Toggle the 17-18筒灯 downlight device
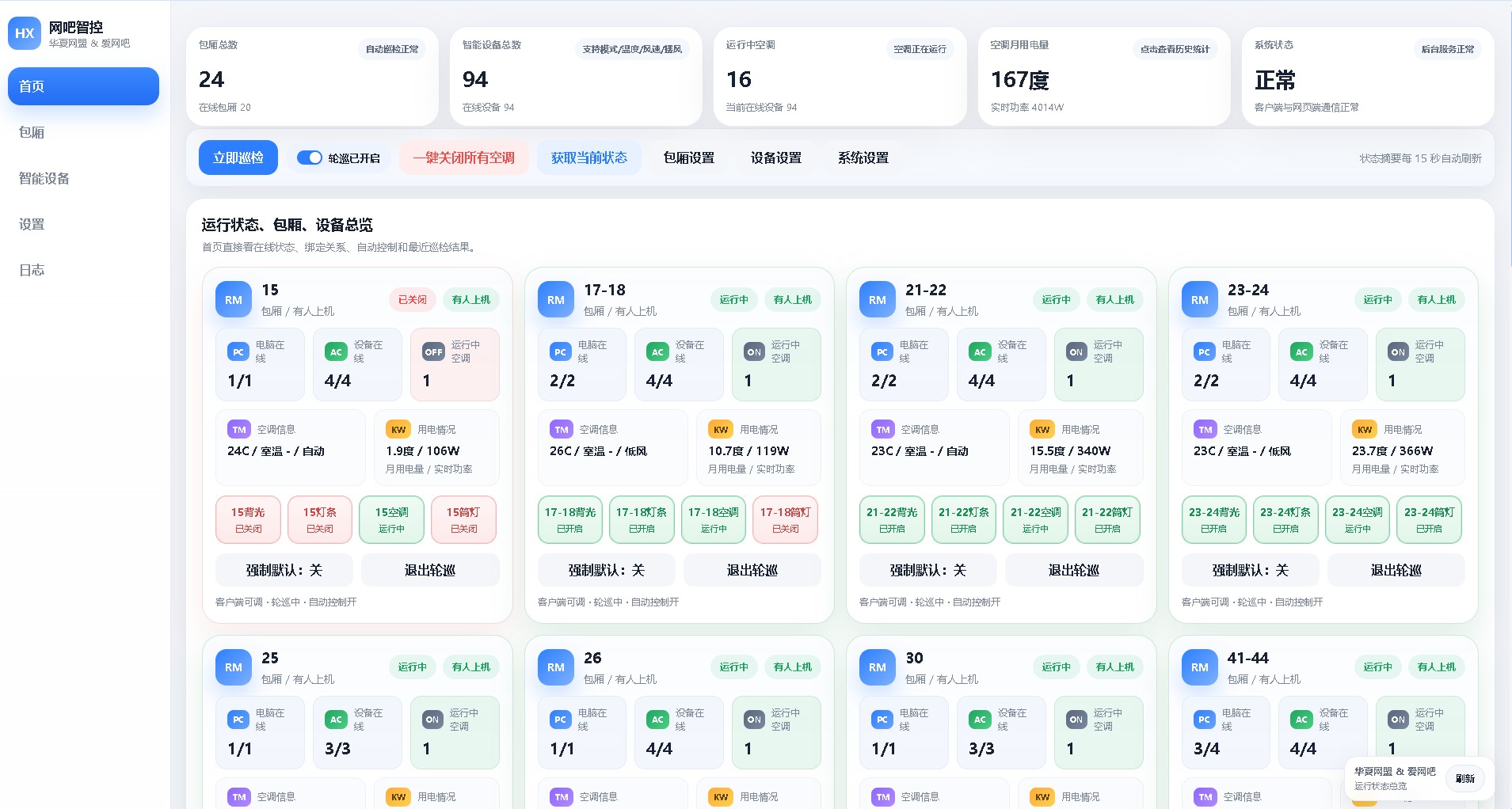This screenshot has width=1512, height=809. [x=786, y=520]
